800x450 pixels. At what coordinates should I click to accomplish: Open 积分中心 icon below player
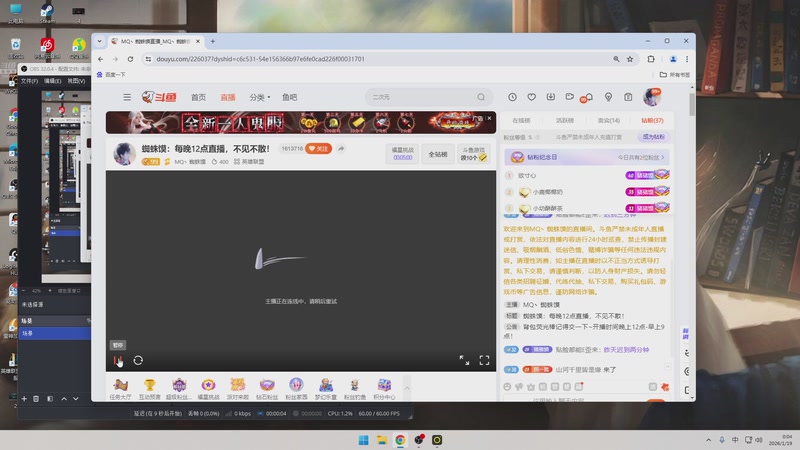pyautogui.click(x=384, y=389)
